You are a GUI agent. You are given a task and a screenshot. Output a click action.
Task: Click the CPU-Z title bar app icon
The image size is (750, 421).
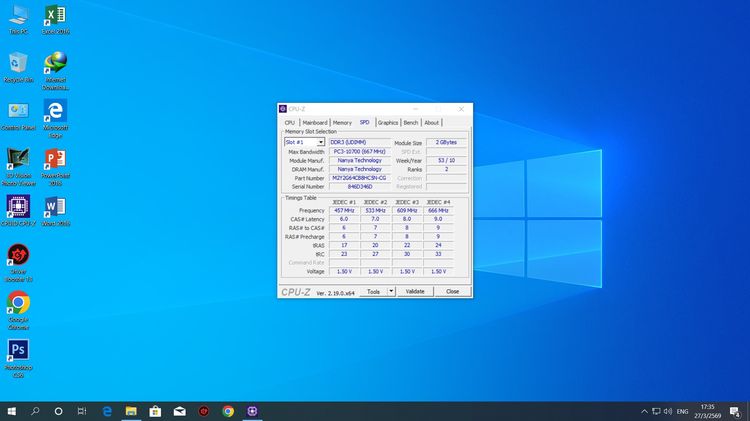283,109
